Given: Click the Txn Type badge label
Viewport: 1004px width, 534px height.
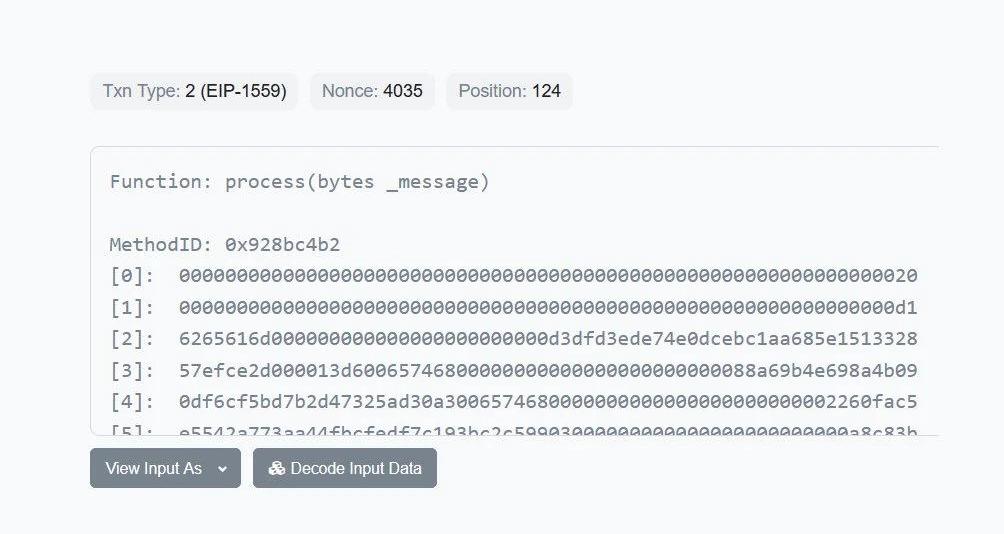Looking at the screenshot, I should 141,91.
